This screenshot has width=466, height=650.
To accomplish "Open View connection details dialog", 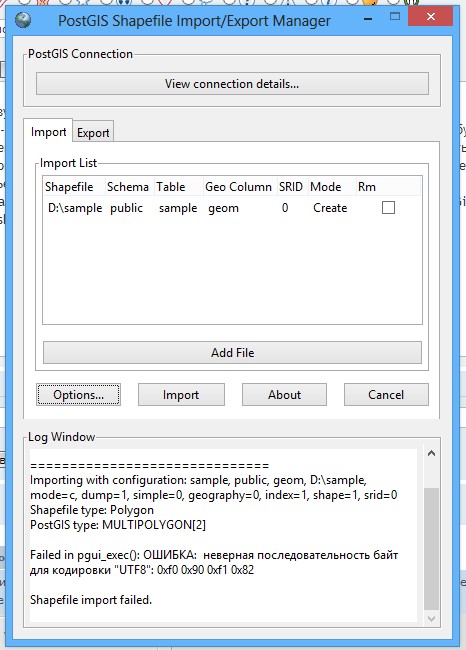I will tap(232, 84).
